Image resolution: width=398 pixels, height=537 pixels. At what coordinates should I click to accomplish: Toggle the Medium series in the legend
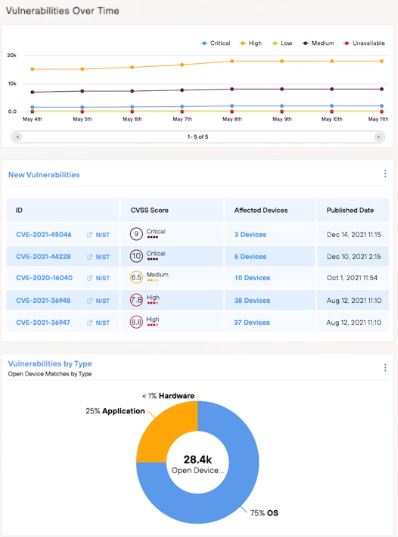(319, 43)
